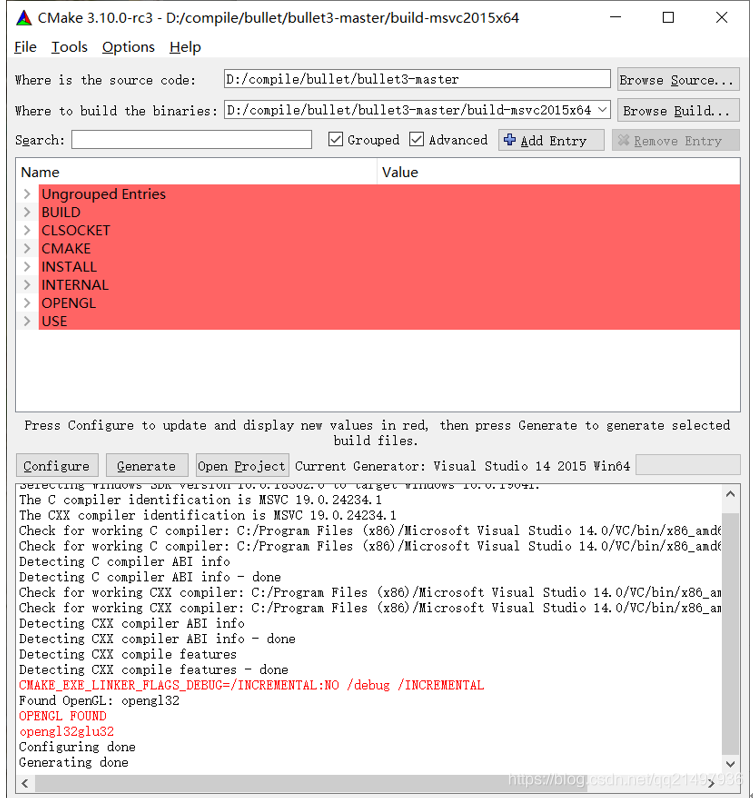Expand the Ungrouped Entries group
Viewport: 753px width, 798px height.
click(27, 194)
